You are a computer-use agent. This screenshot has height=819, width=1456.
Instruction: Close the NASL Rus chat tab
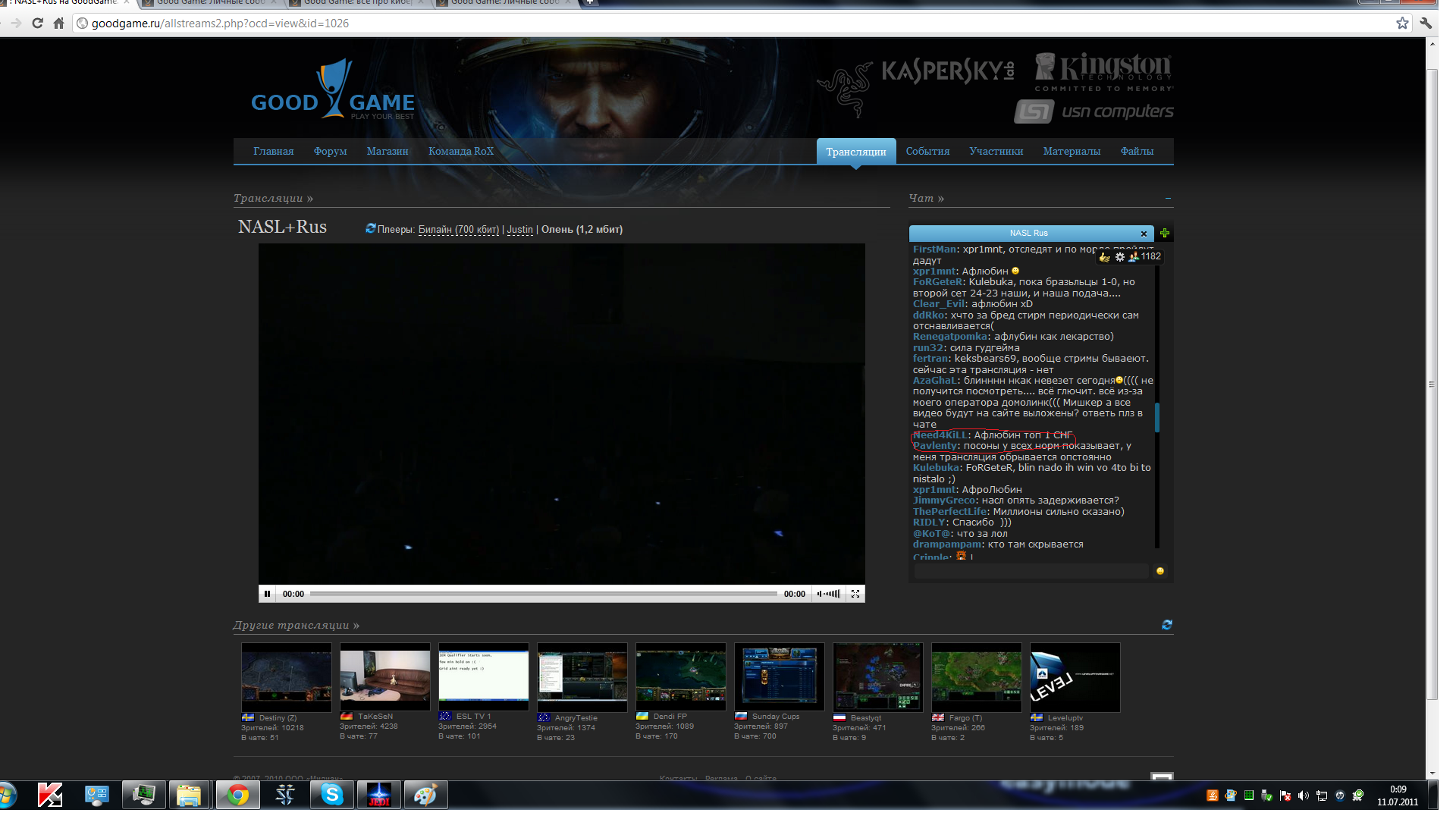coord(1144,234)
